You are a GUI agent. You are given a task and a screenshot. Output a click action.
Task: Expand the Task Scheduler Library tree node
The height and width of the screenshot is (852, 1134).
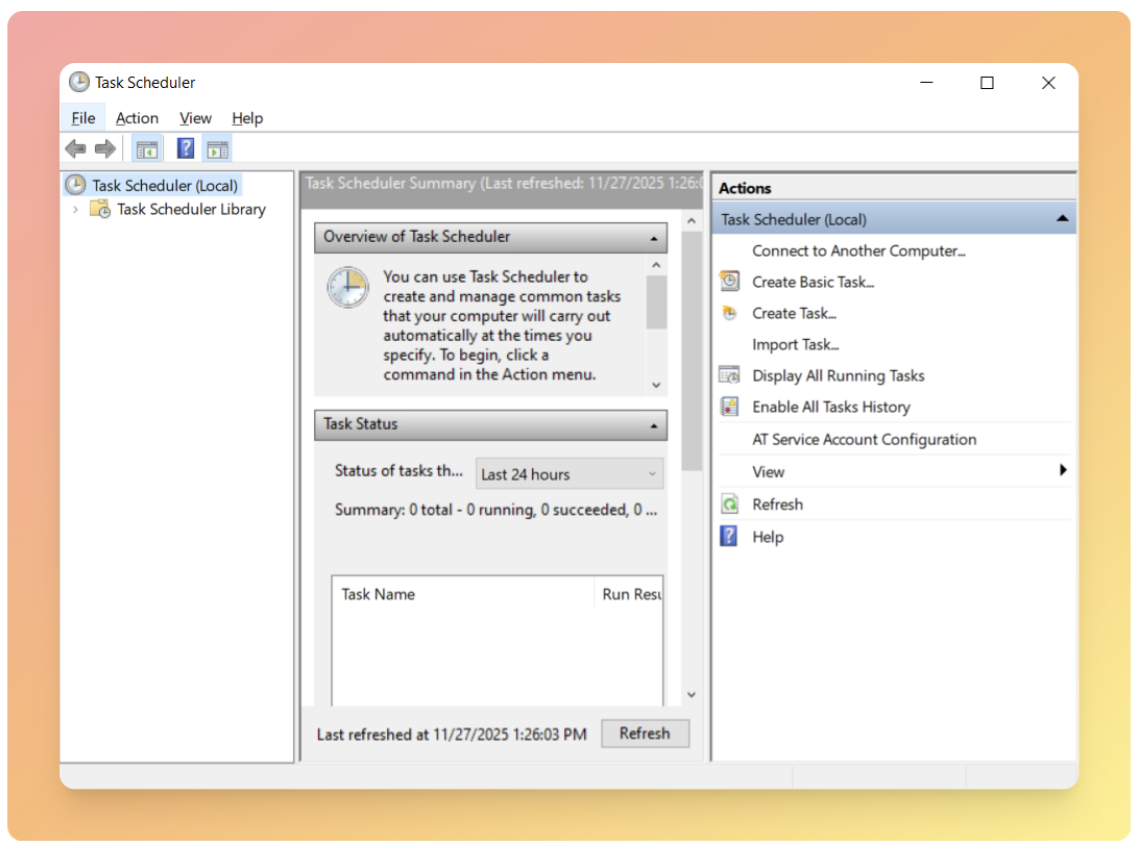(x=75, y=209)
